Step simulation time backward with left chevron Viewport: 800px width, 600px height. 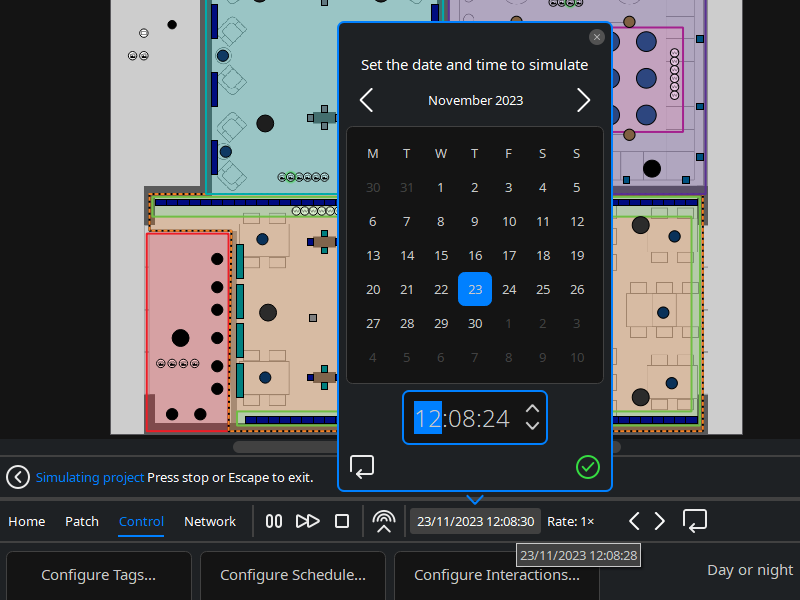coord(634,521)
